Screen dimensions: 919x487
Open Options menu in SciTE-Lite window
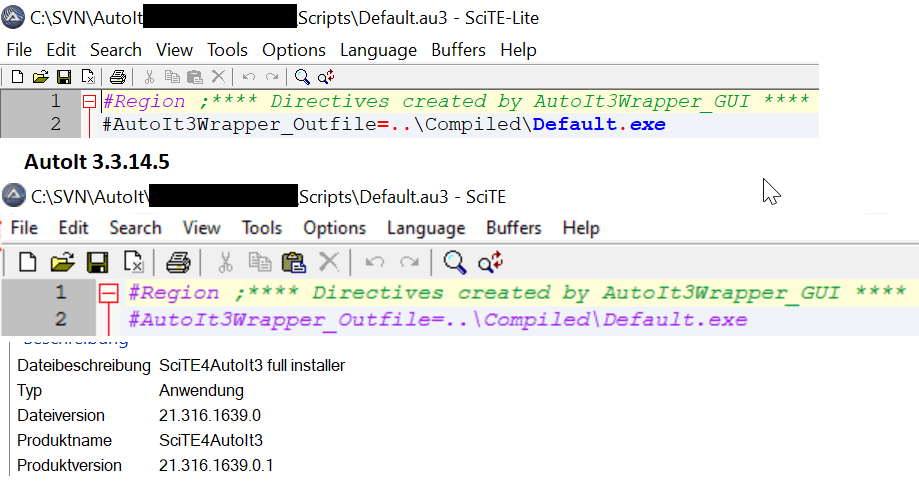coord(294,50)
